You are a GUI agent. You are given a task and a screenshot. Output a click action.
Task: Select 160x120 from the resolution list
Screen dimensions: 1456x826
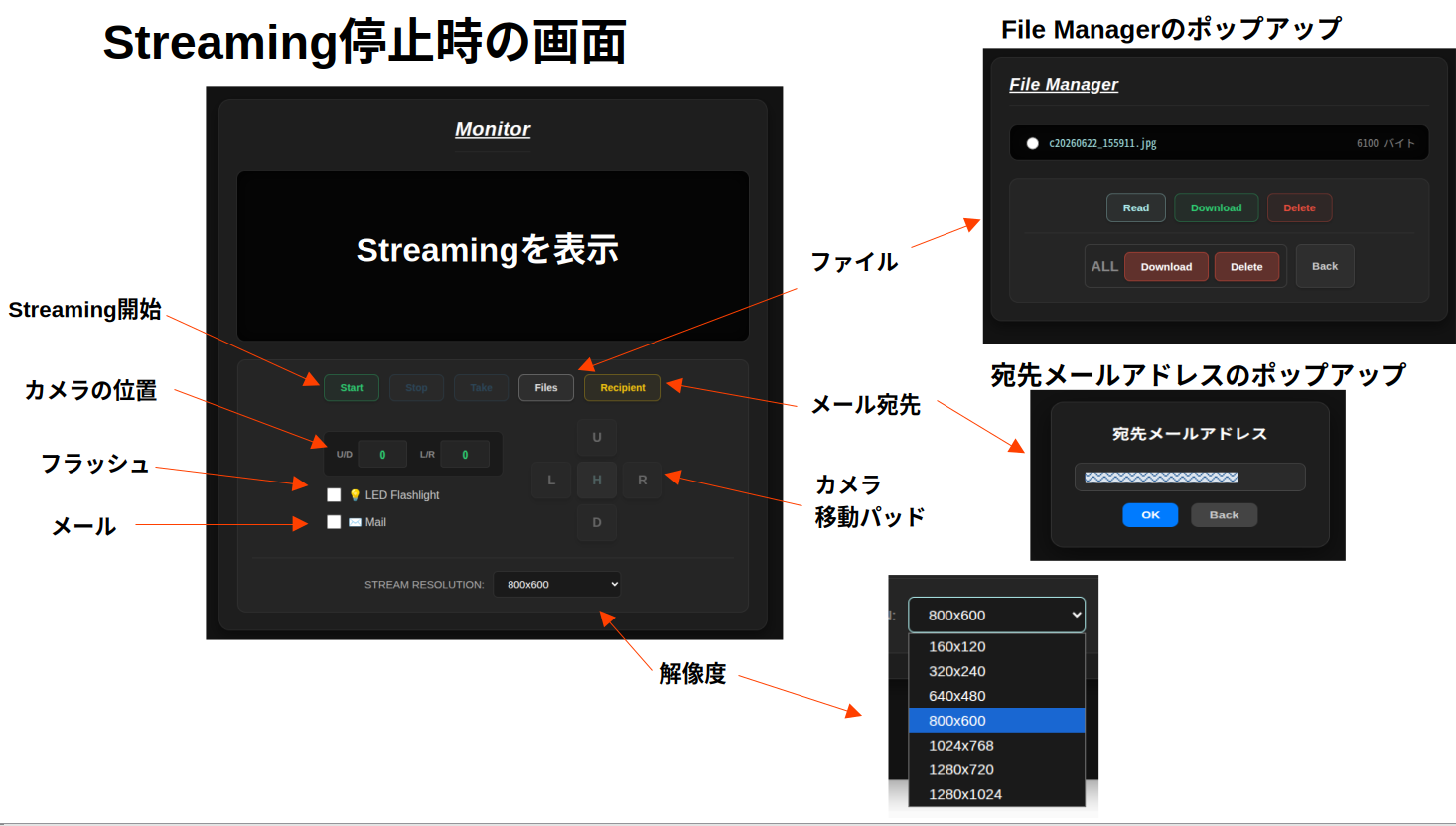coord(996,646)
